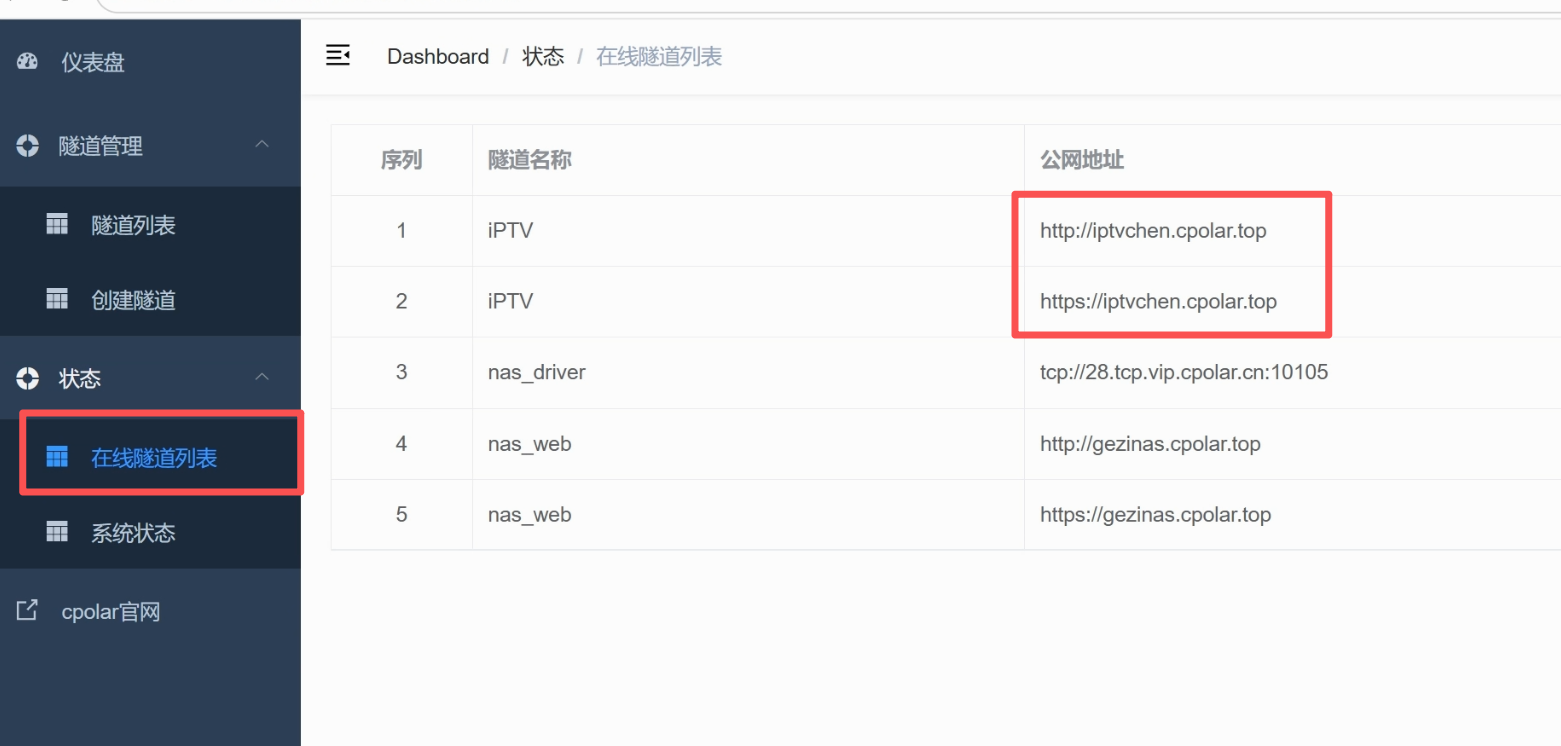Click the 隧道列表 table icon
This screenshot has width=1561, height=746.
click(x=57, y=224)
